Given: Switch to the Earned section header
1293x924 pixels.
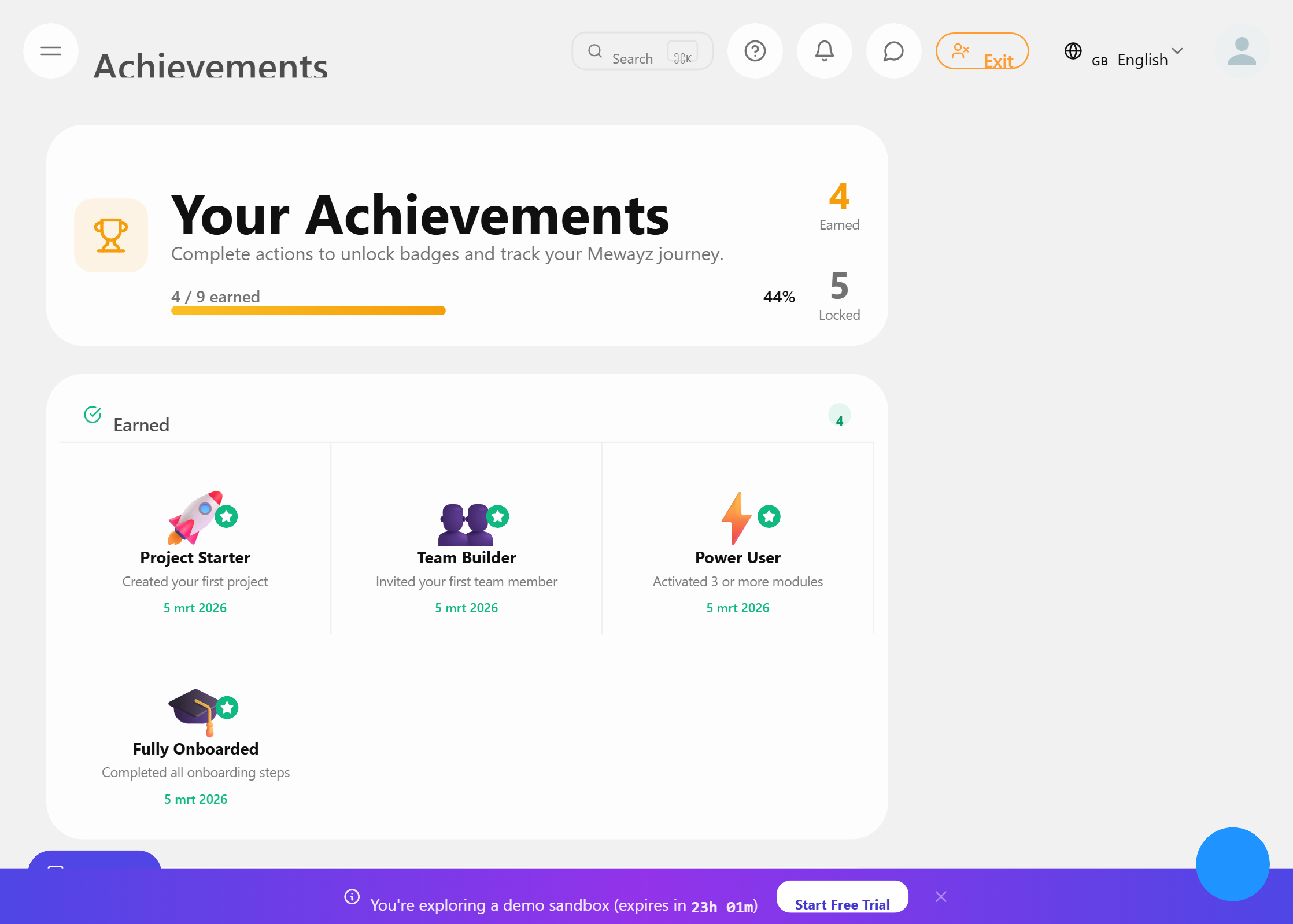Looking at the screenshot, I should 142,424.
